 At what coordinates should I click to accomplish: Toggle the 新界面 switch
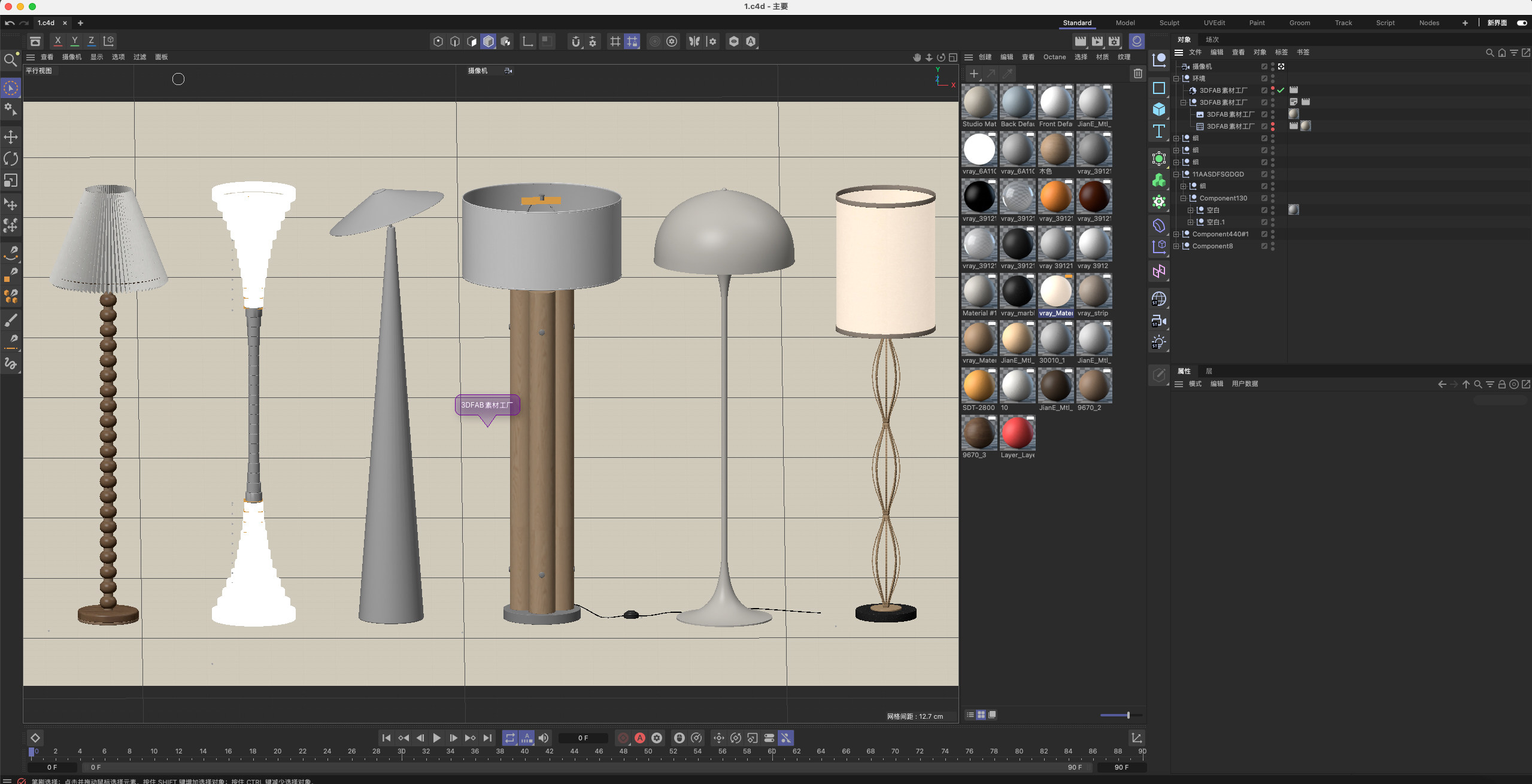[x=1521, y=23]
